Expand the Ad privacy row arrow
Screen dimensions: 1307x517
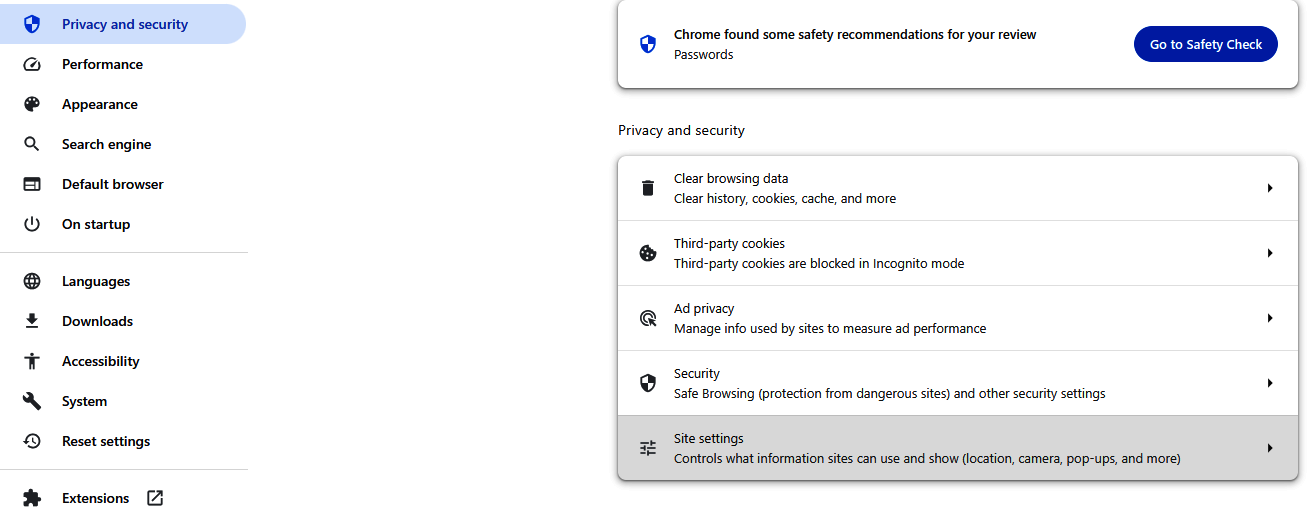coord(1270,318)
